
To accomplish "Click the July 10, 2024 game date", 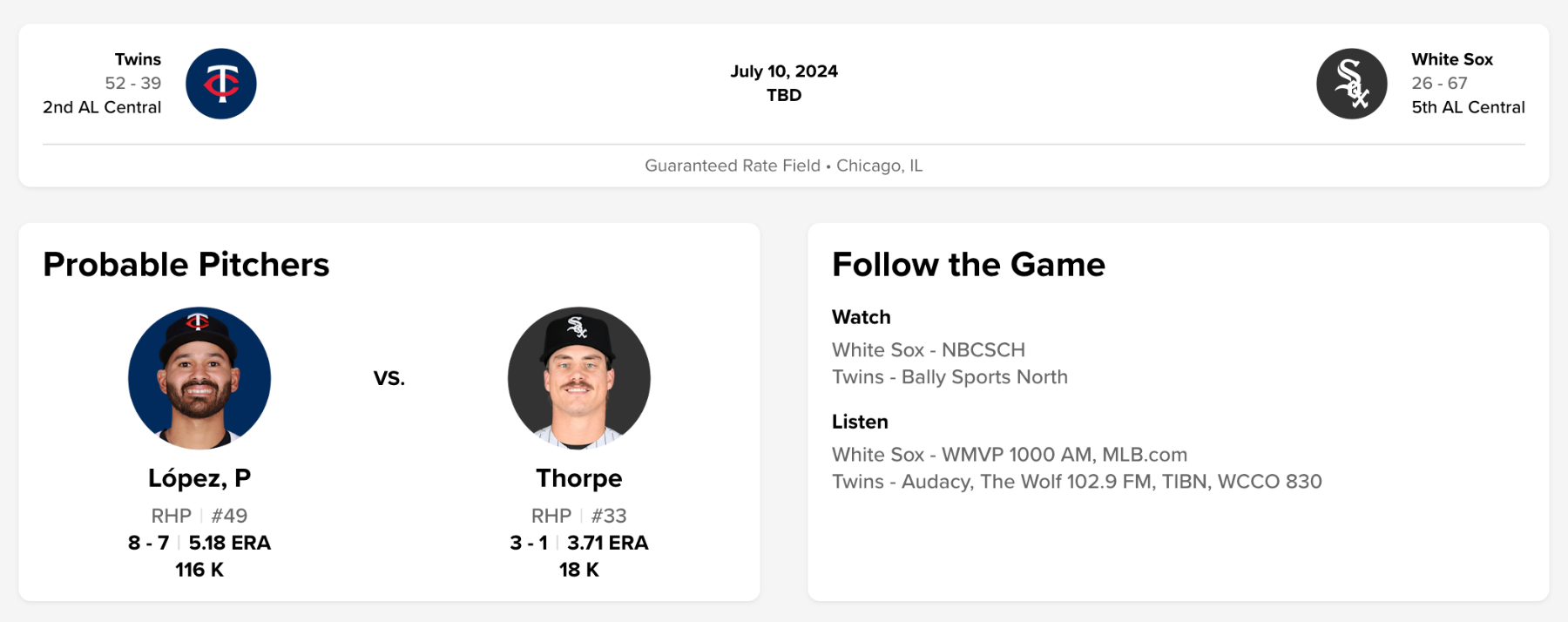I will 784,71.
